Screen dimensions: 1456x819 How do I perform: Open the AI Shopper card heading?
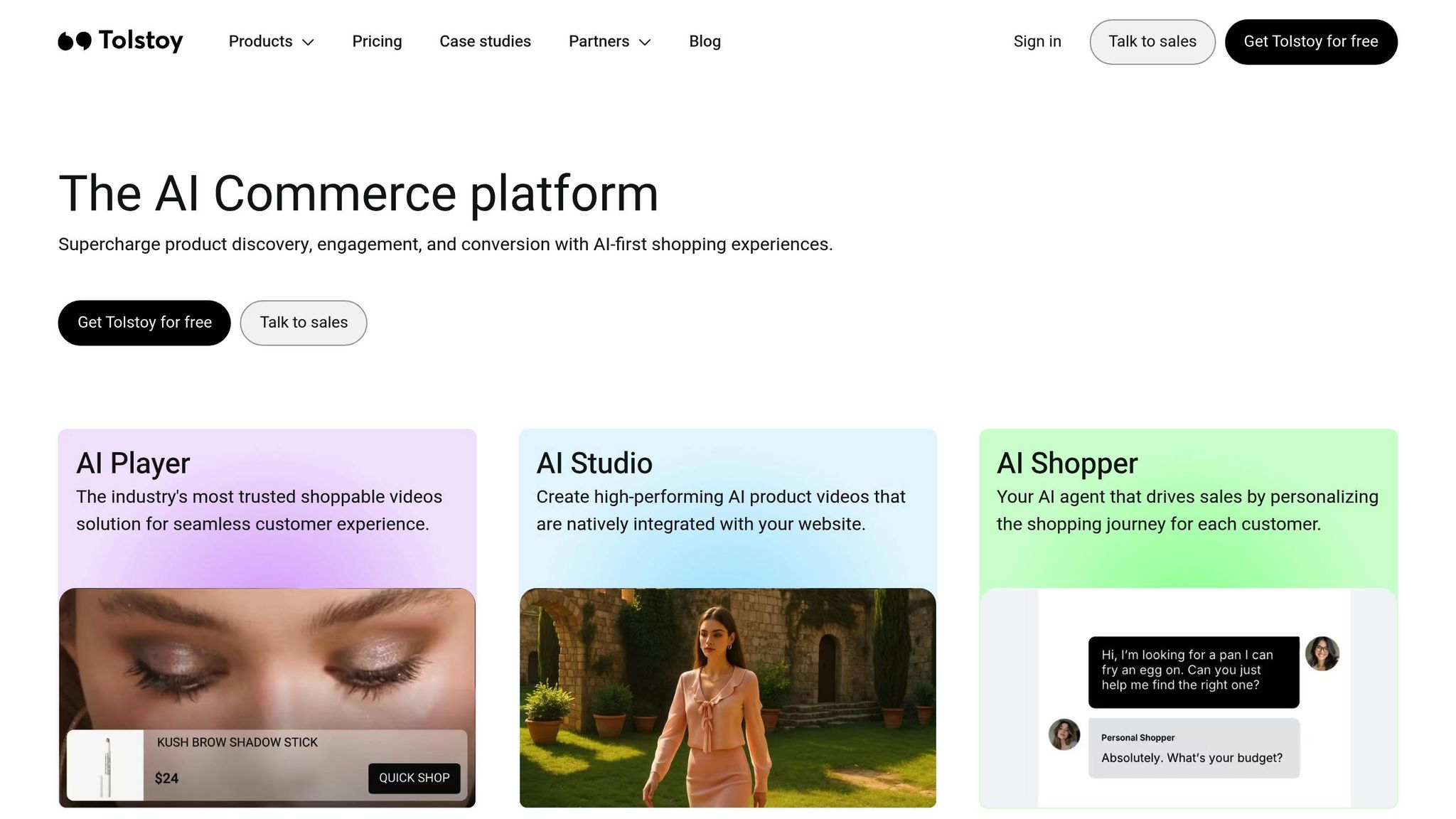1066,464
